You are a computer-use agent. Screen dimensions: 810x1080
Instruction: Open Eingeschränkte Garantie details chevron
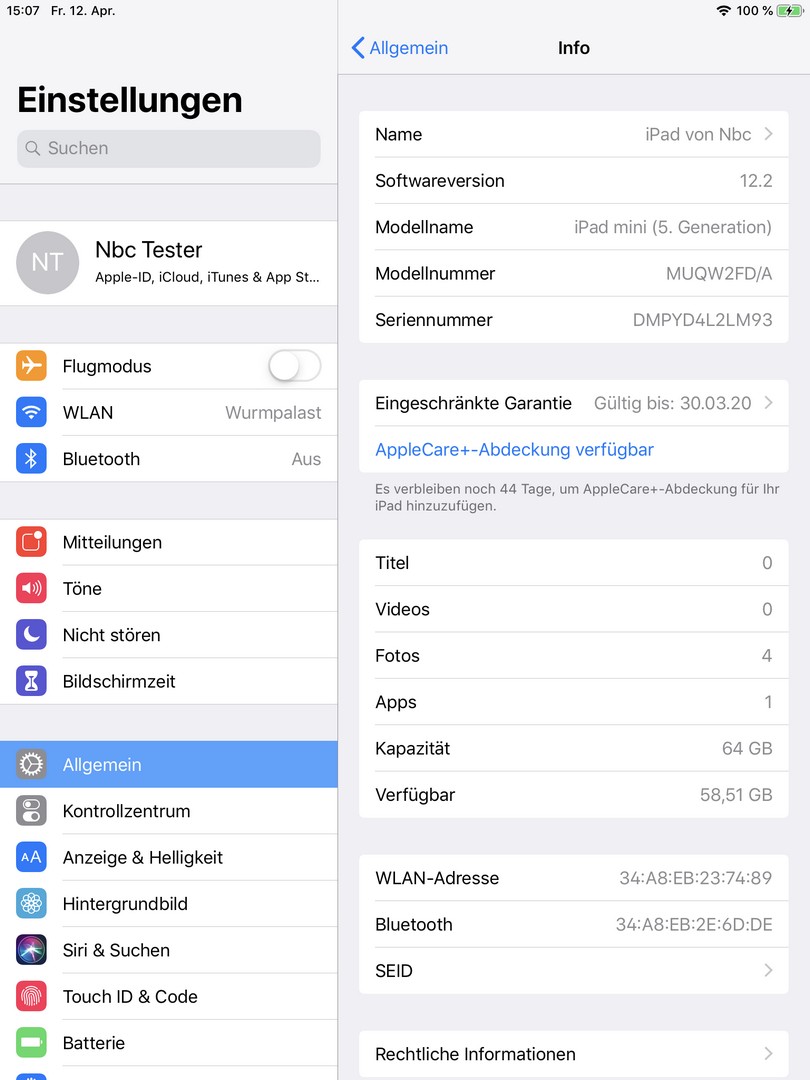tap(769, 402)
